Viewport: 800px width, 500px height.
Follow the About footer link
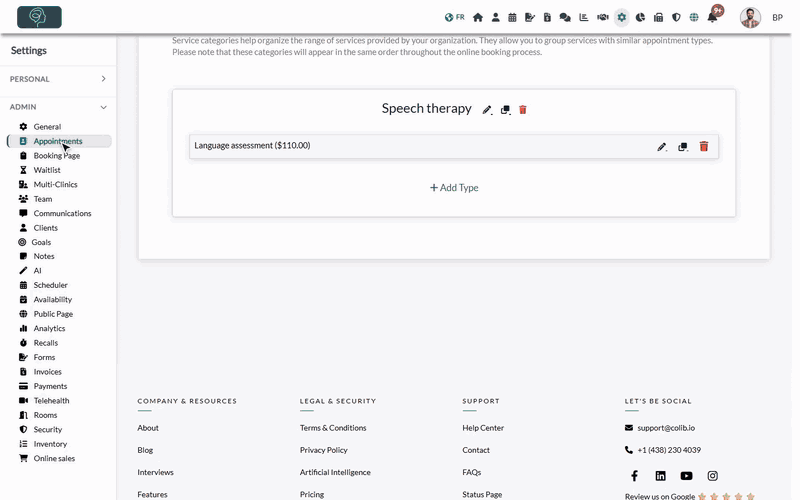(148, 428)
